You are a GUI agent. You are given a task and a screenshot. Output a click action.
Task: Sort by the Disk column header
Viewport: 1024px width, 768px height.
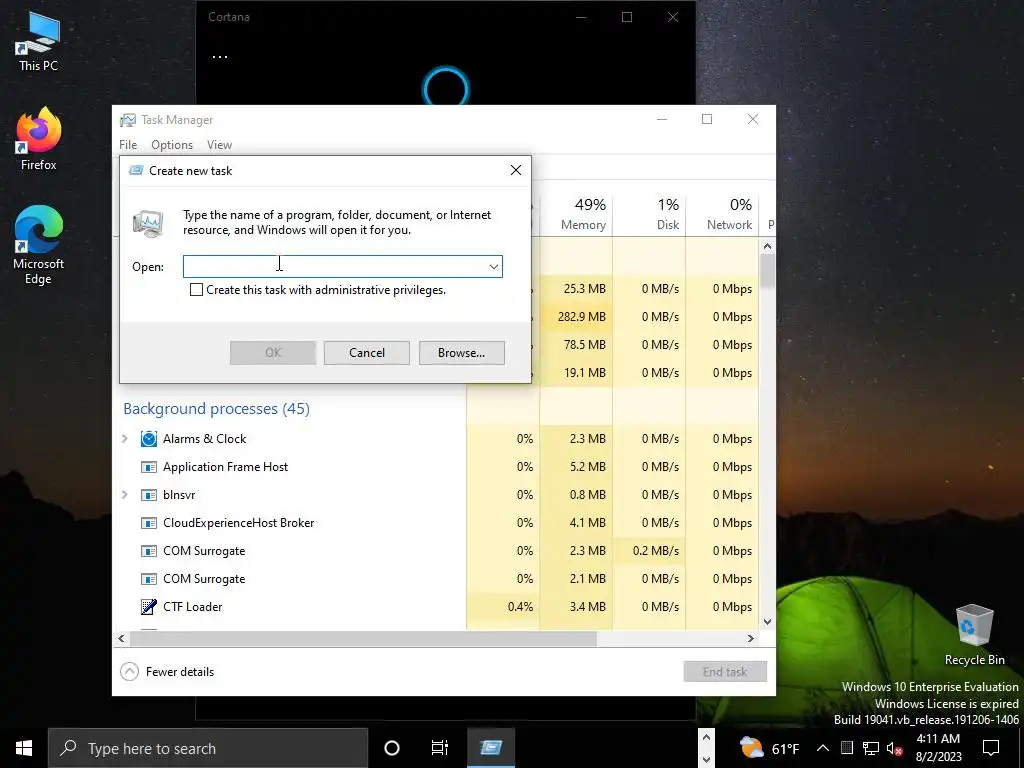pyautogui.click(x=650, y=214)
